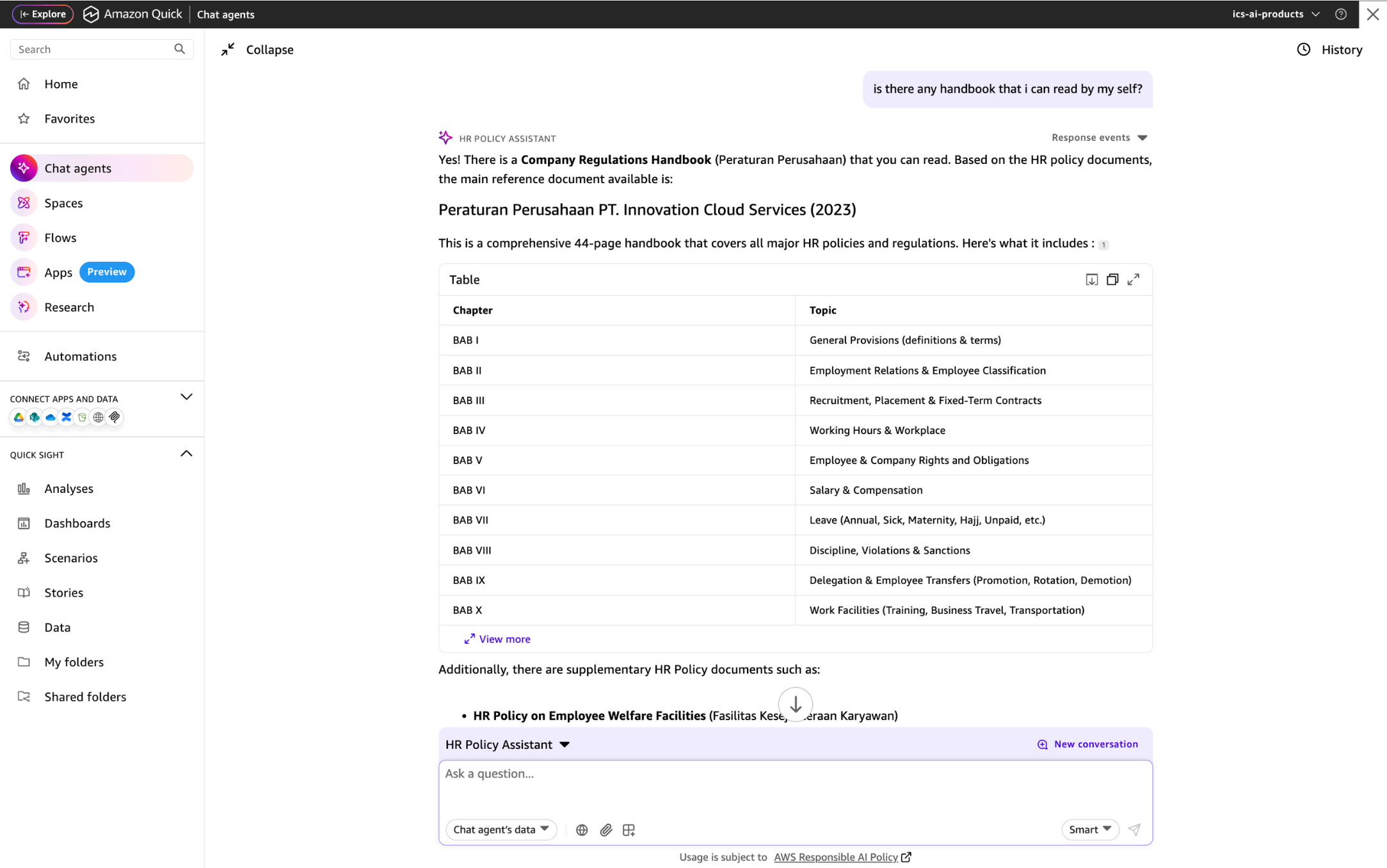Click the scroll-to-bottom arrow button
Screen dimensions: 1387x868
pyautogui.click(x=796, y=704)
